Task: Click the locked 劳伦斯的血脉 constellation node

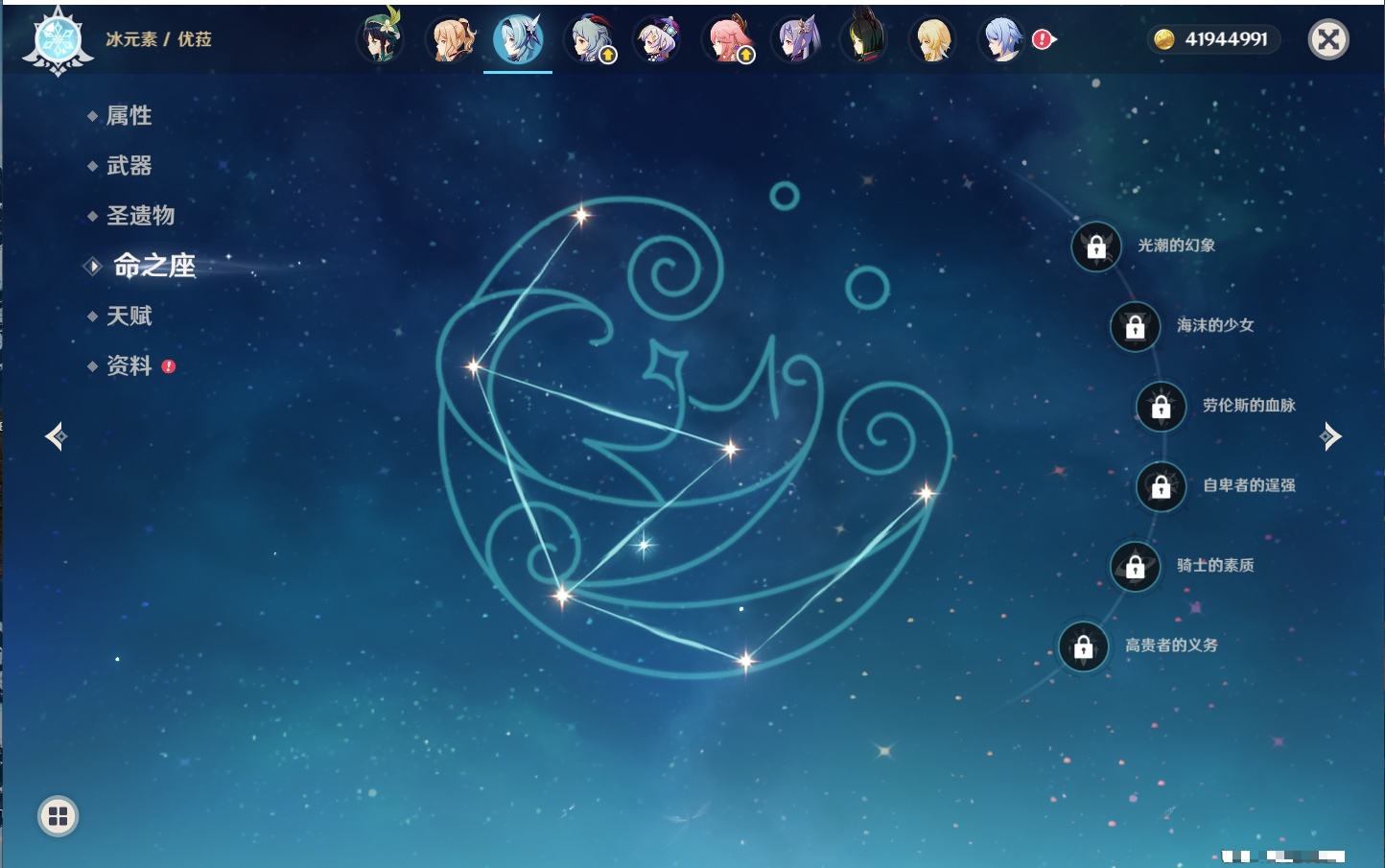Action: (1162, 407)
